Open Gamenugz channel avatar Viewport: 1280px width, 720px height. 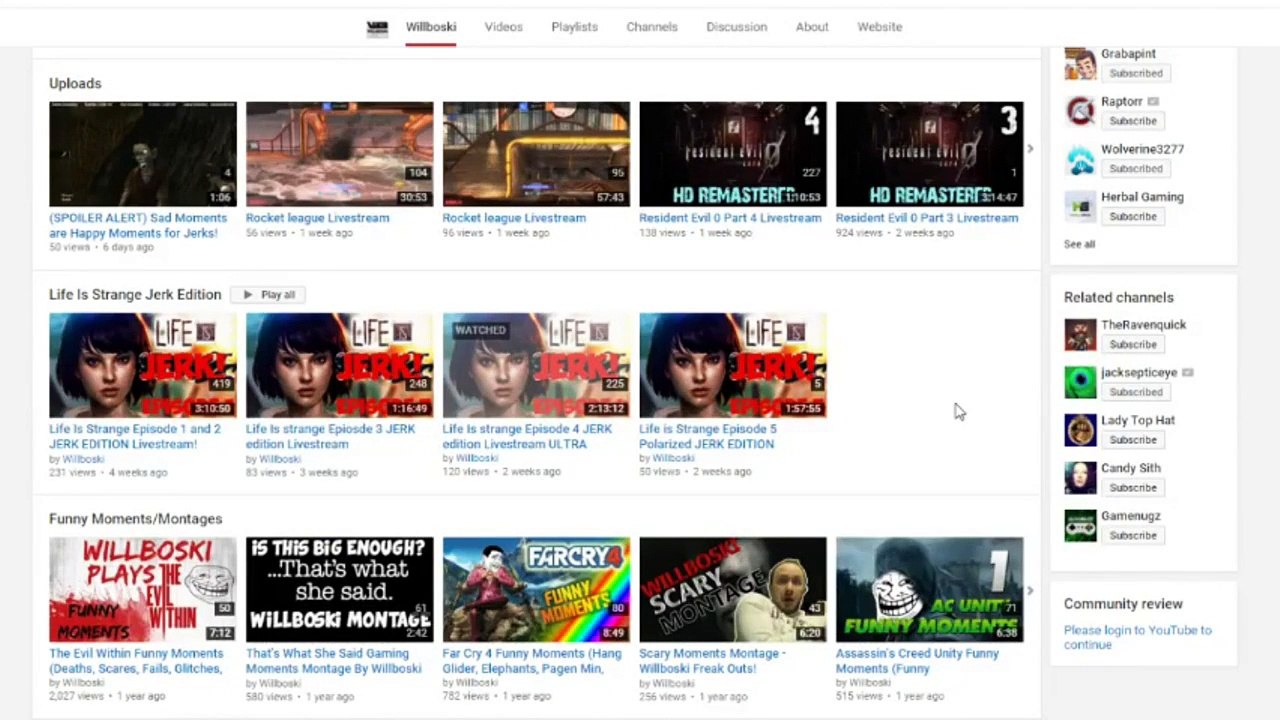coord(1080,527)
